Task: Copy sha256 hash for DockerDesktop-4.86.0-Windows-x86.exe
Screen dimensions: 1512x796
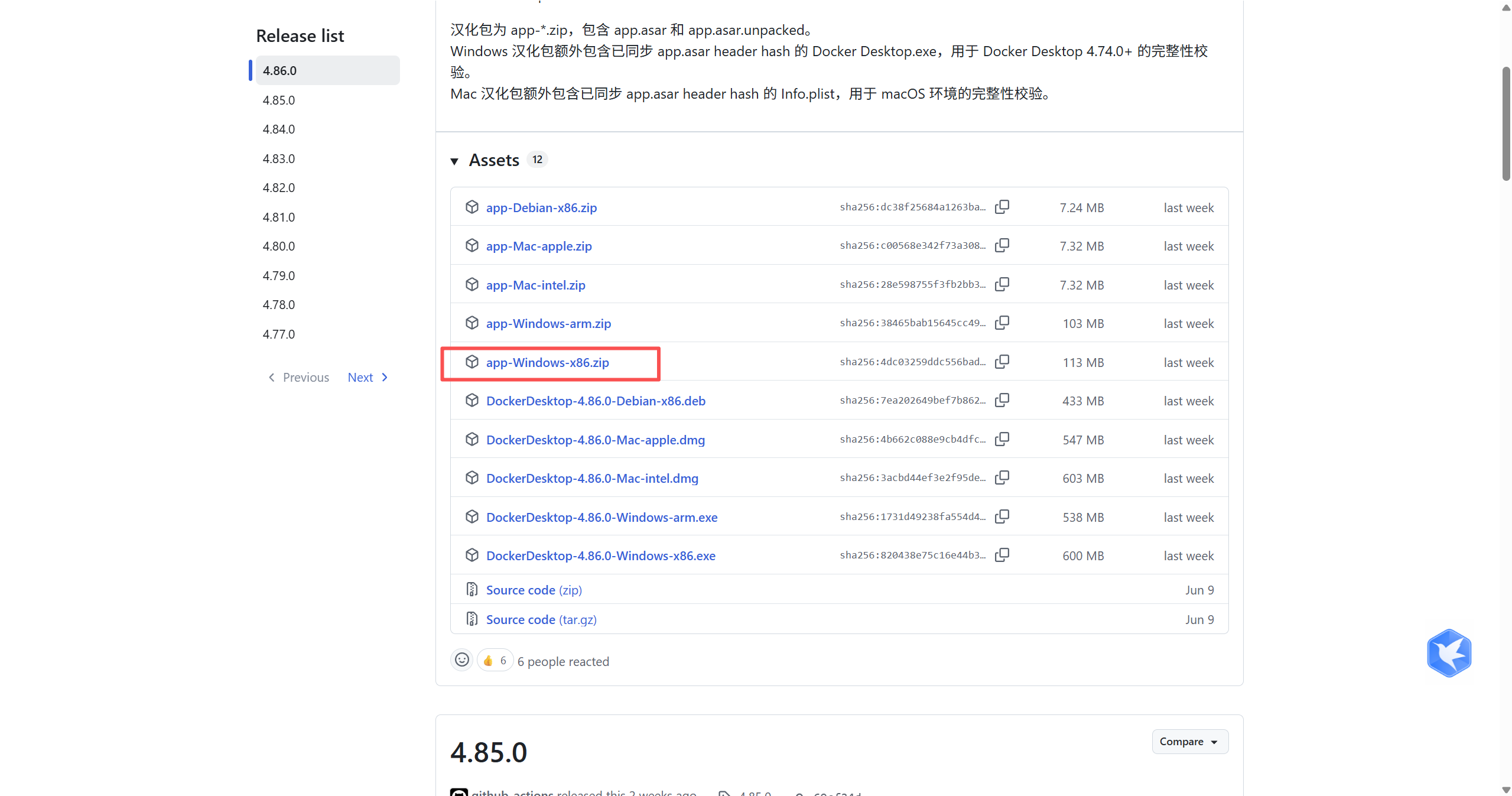Action: [x=1002, y=555]
